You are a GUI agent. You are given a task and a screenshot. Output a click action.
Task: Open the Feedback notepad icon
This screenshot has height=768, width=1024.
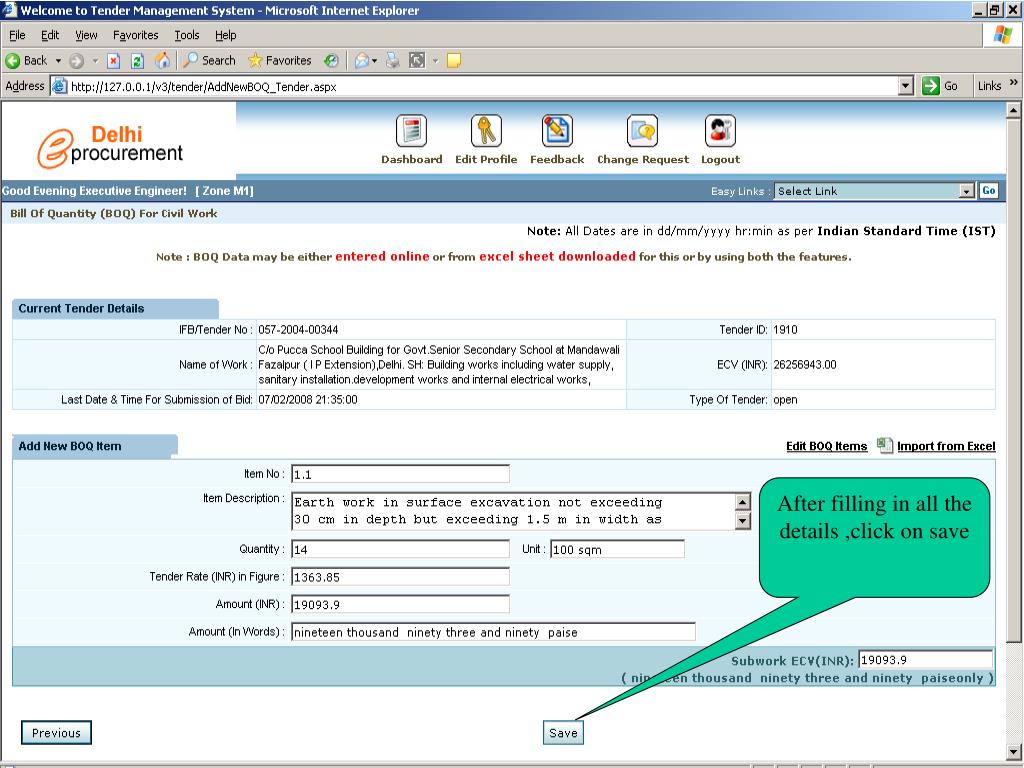[557, 131]
